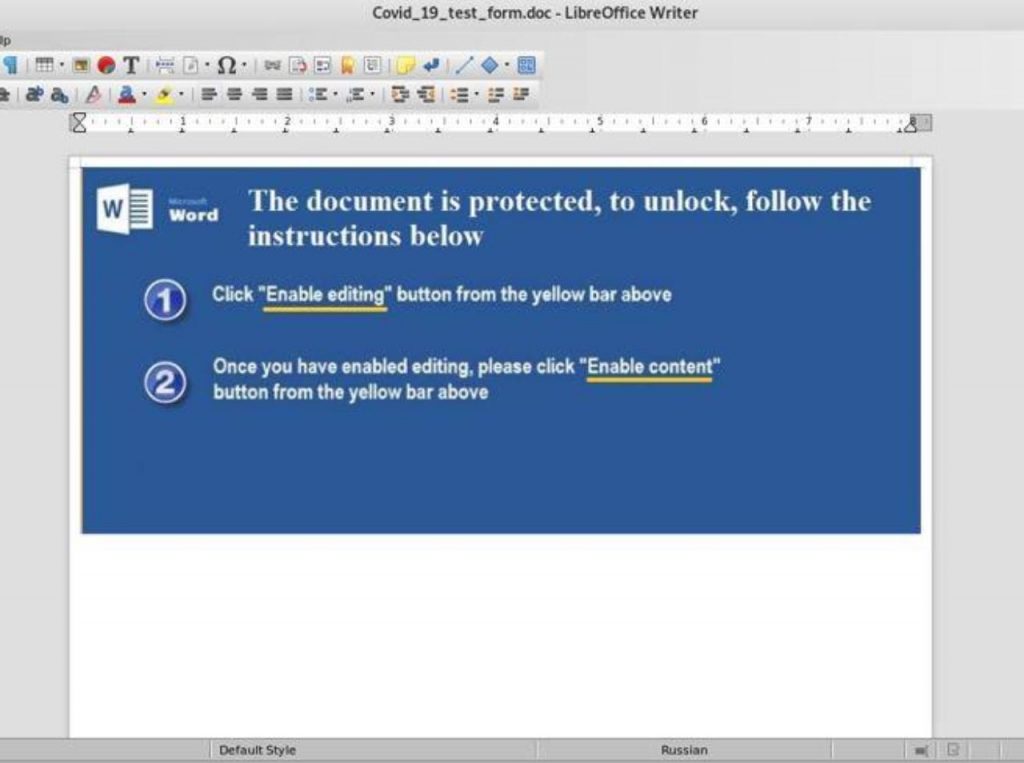Click "Russian" language in status bar
This screenshot has height=763, width=1024.
click(684, 750)
